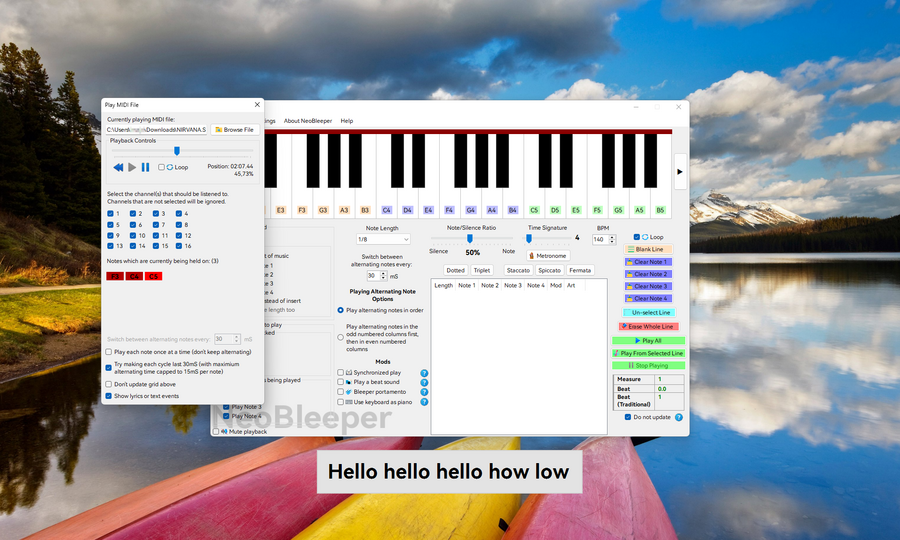
Task: Uncheck Play Note 4
Action: click(x=226, y=417)
